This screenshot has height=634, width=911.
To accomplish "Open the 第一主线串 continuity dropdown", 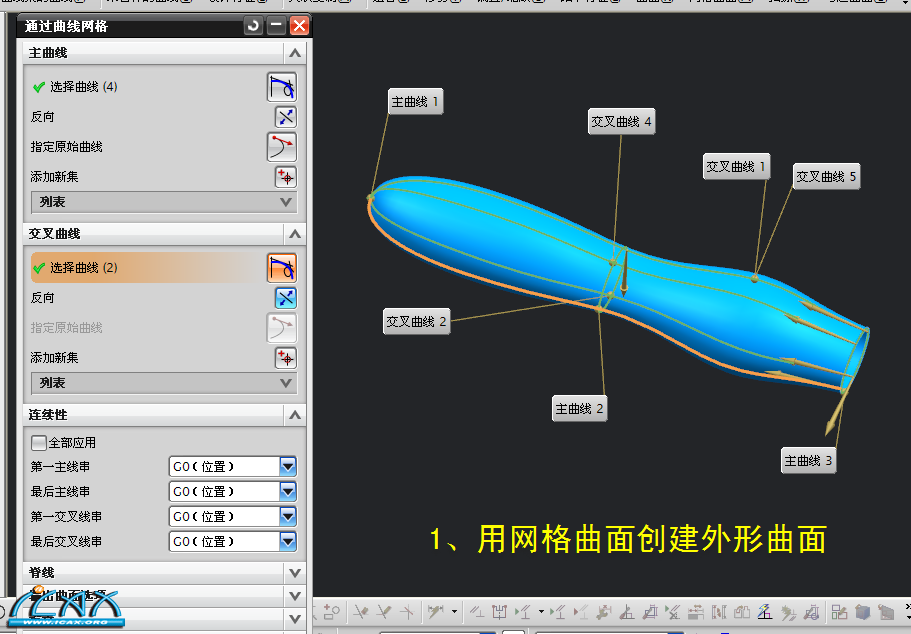I will 288,466.
